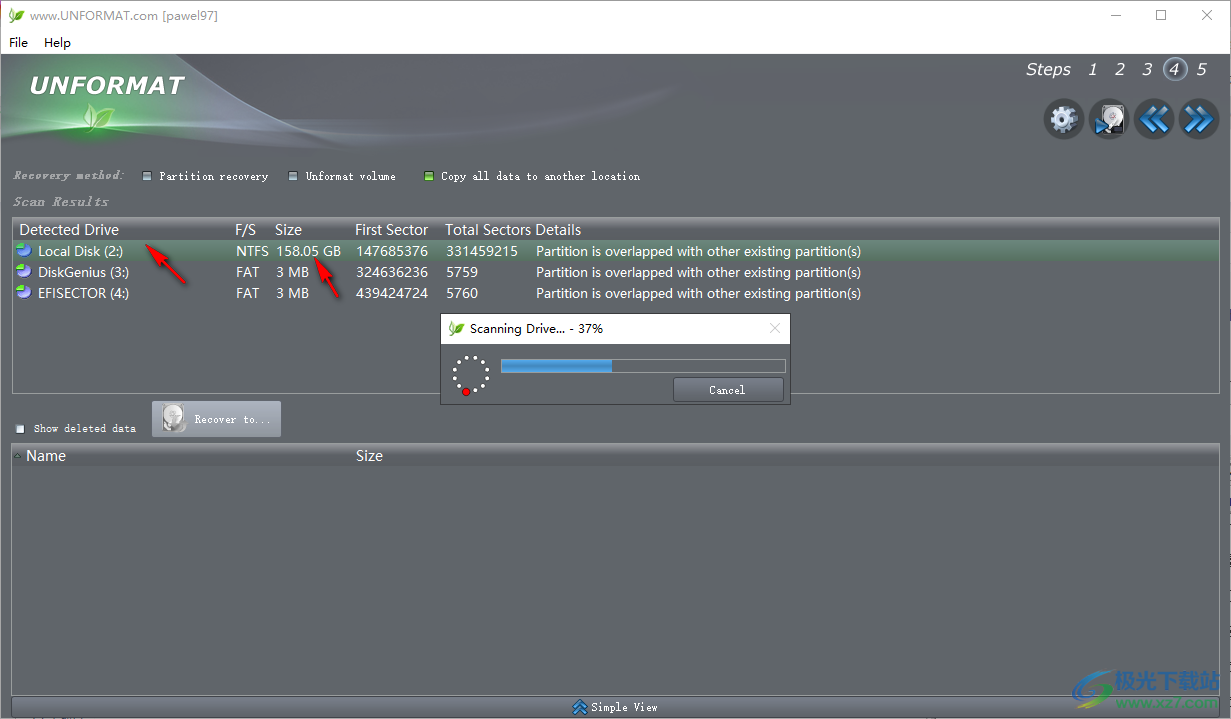Advance with the double-right arrow button
Image resolution: width=1231 pixels, height=719 pixels.
[x=1198, y=120]
